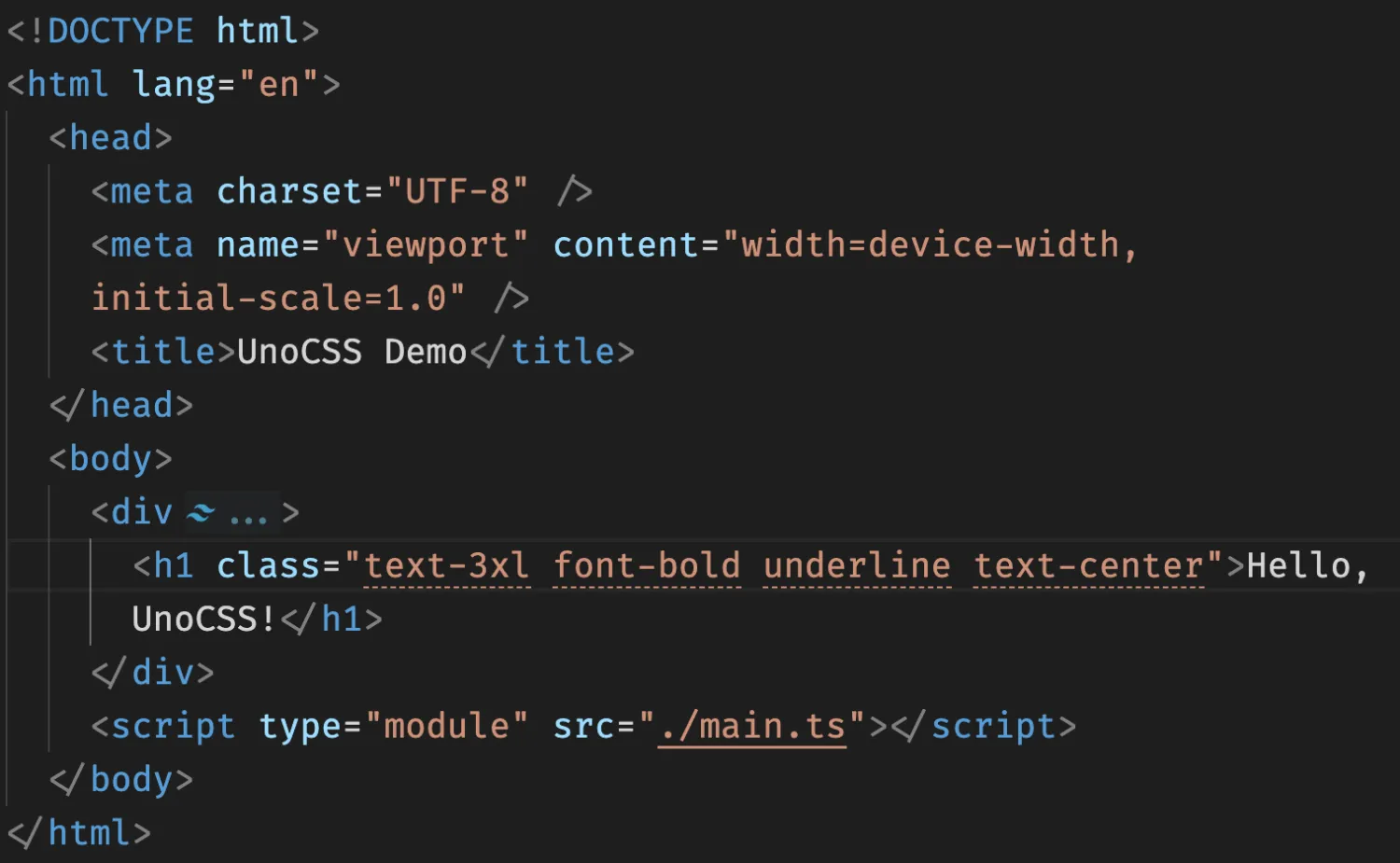The image size is (1400, 863).
Task: Click the closing html tag
Action: (x=79, y=832)
